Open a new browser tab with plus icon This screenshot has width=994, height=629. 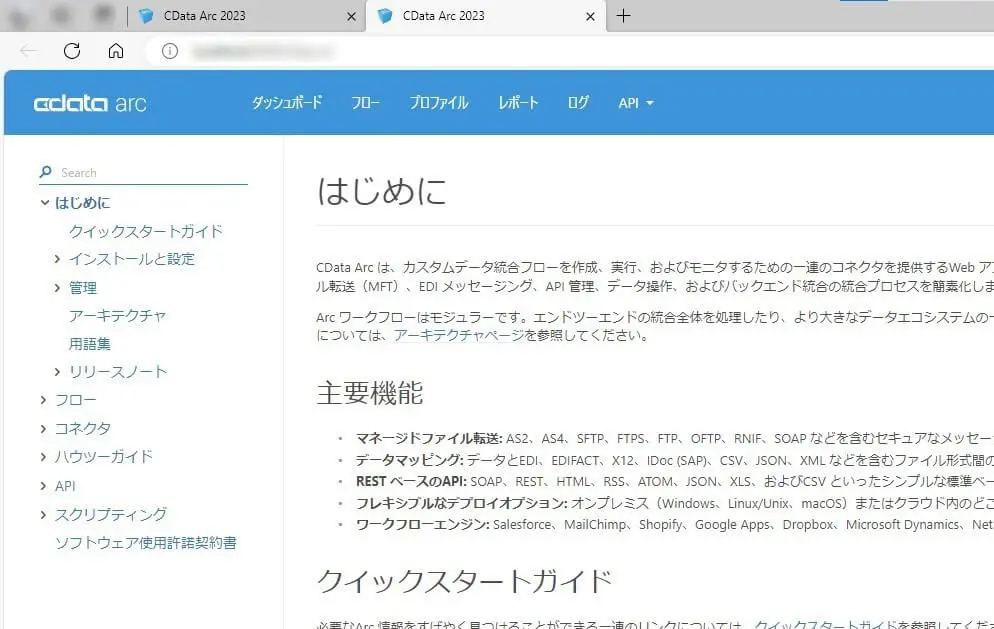click(623, 16)
